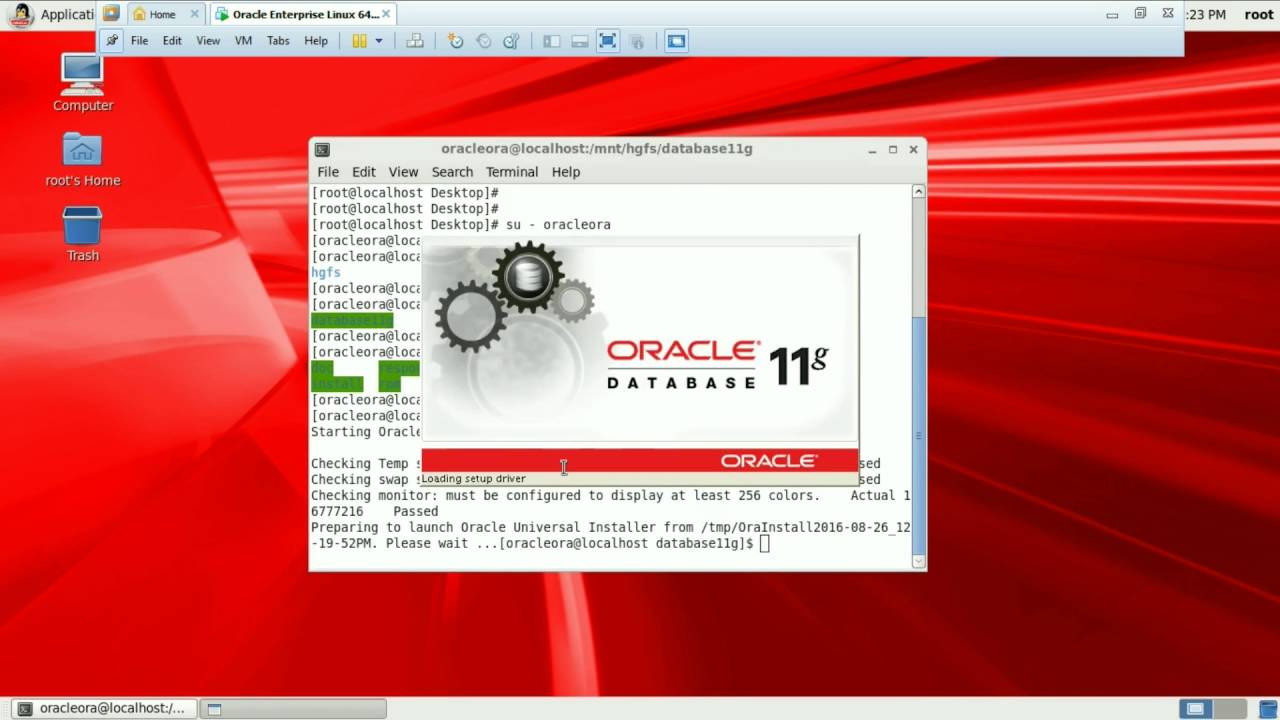Viewport: 1280px width, 720px height.
Task: Close the oracleora terminal window
Action: (913, 149)
